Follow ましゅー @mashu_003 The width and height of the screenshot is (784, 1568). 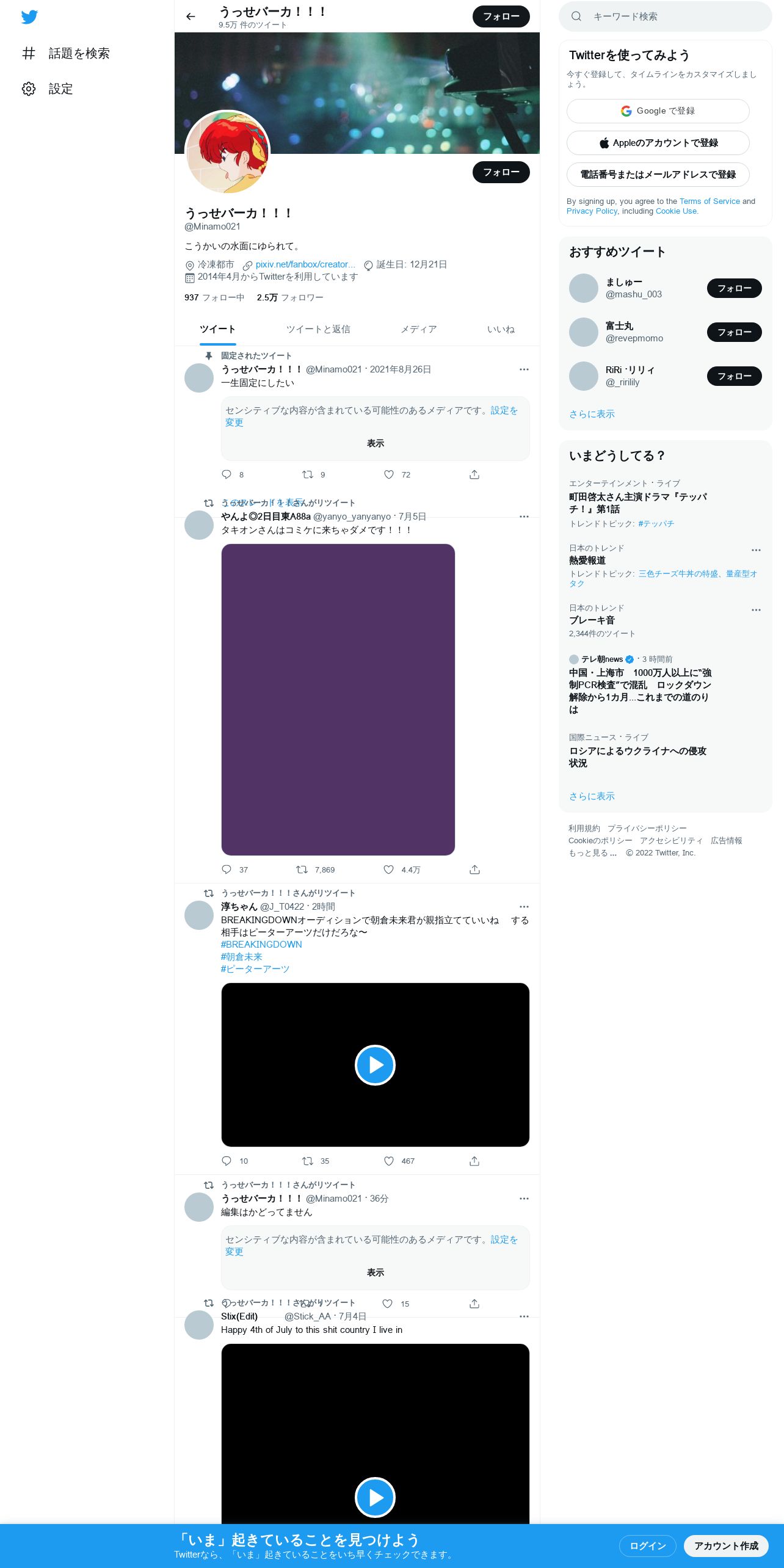(x=734, y=288)
